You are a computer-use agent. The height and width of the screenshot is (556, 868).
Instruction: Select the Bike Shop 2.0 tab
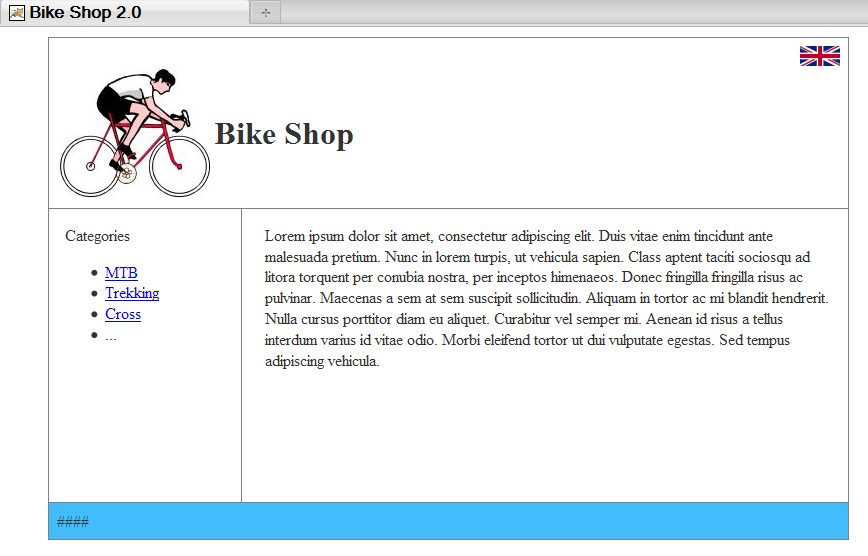[125, 12]
